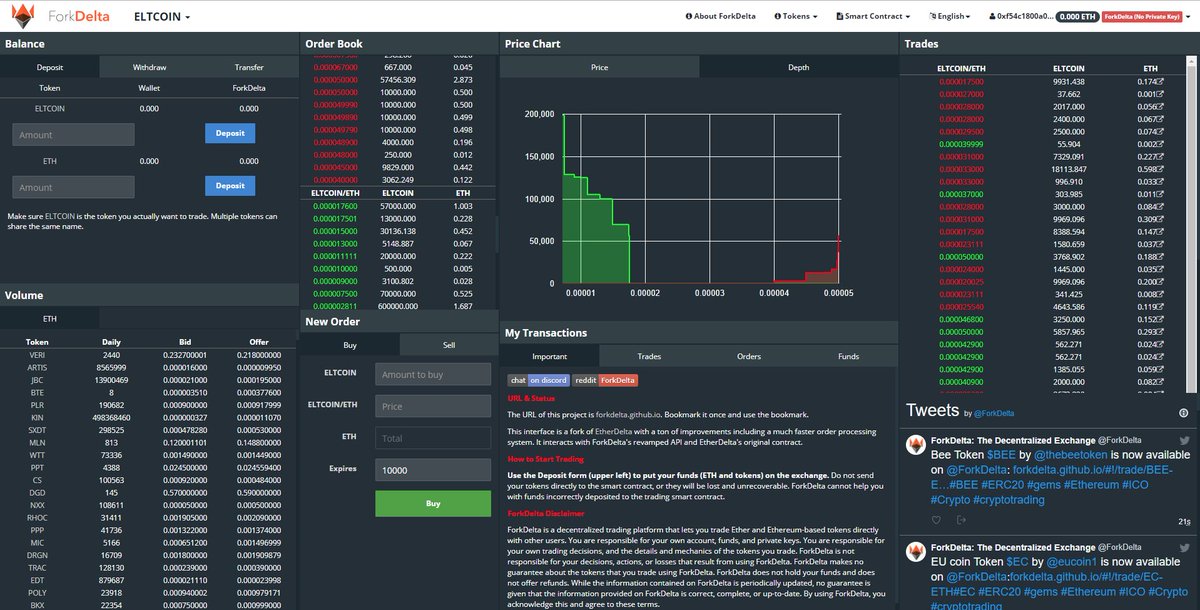1200x610 pixels.
Task: Focus the Amount to buy field
Action: (x=433, y=374)
